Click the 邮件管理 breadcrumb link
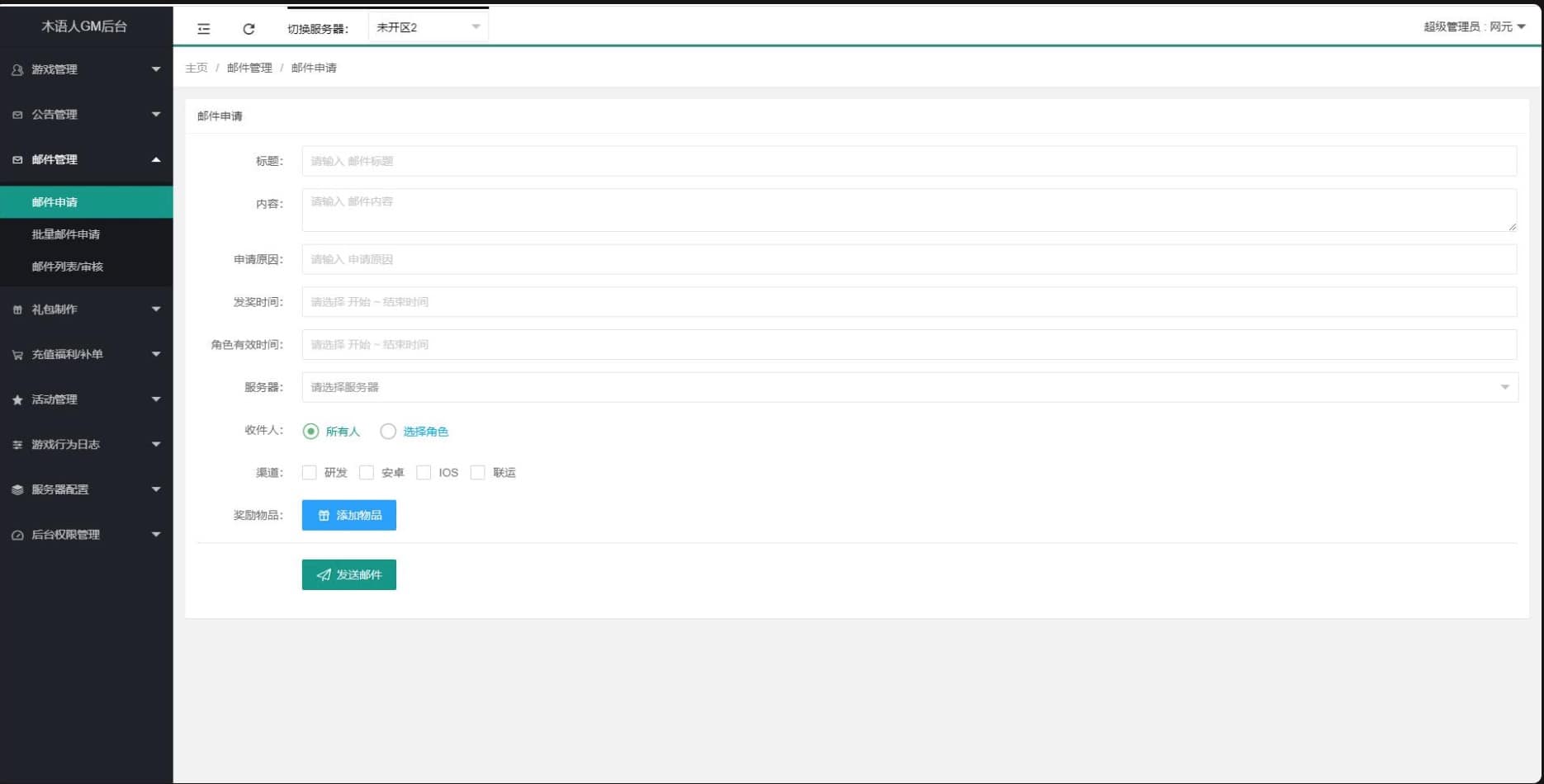The width and height of the screenshot is (1544, 784). tap(249, 68)
